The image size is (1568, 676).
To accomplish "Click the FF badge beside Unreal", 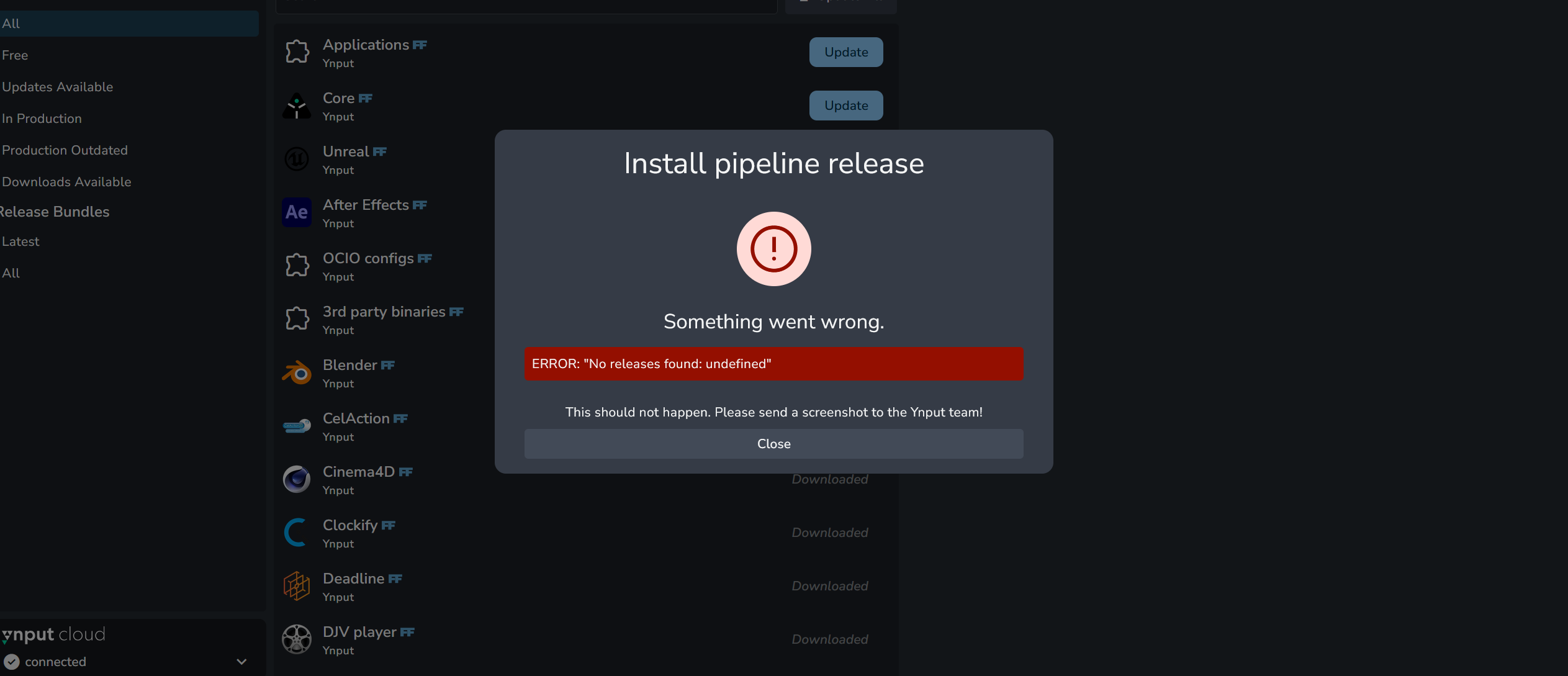I will point(379,152).
